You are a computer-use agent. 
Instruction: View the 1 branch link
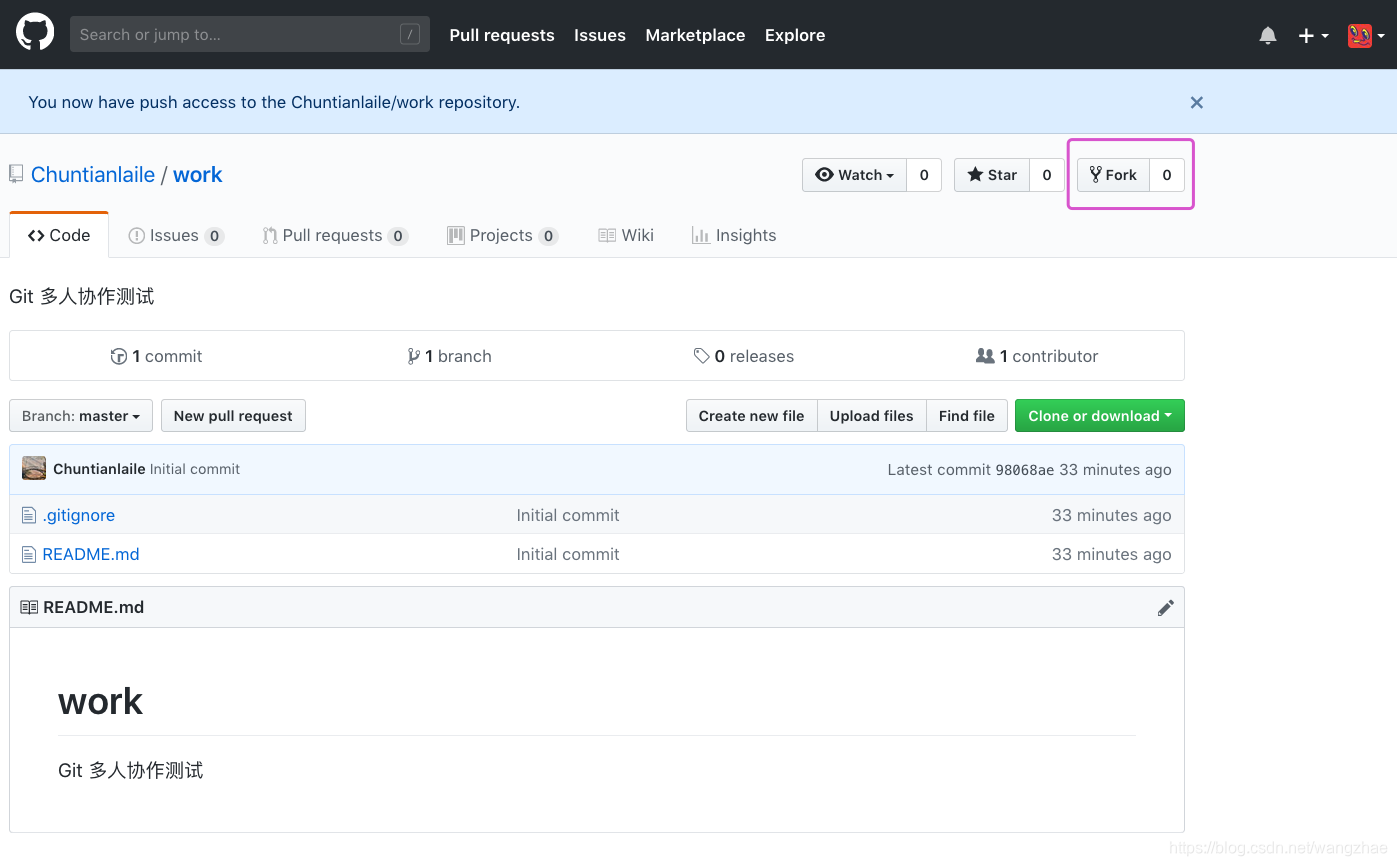tap(449, 356)
